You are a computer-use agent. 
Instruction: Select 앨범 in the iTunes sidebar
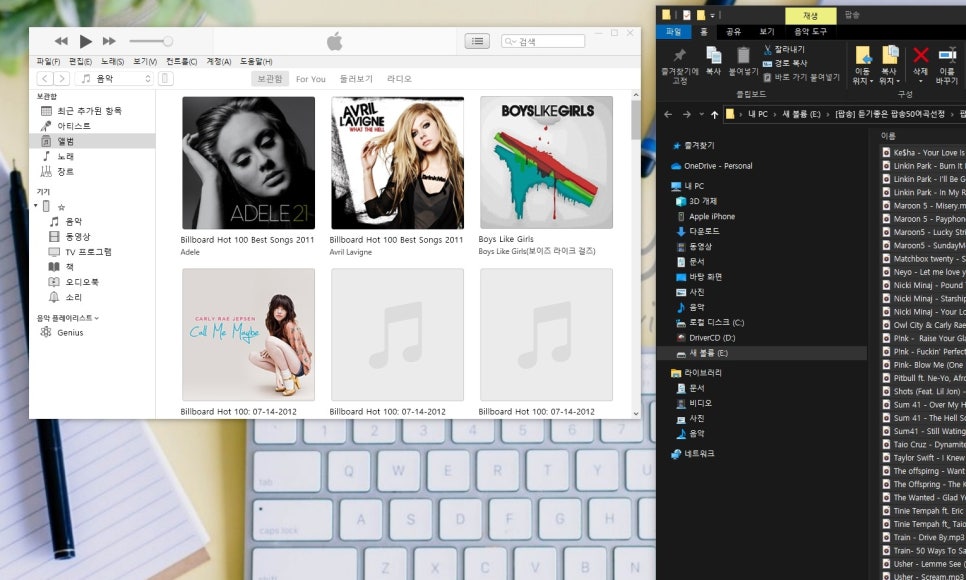[92, 141]
